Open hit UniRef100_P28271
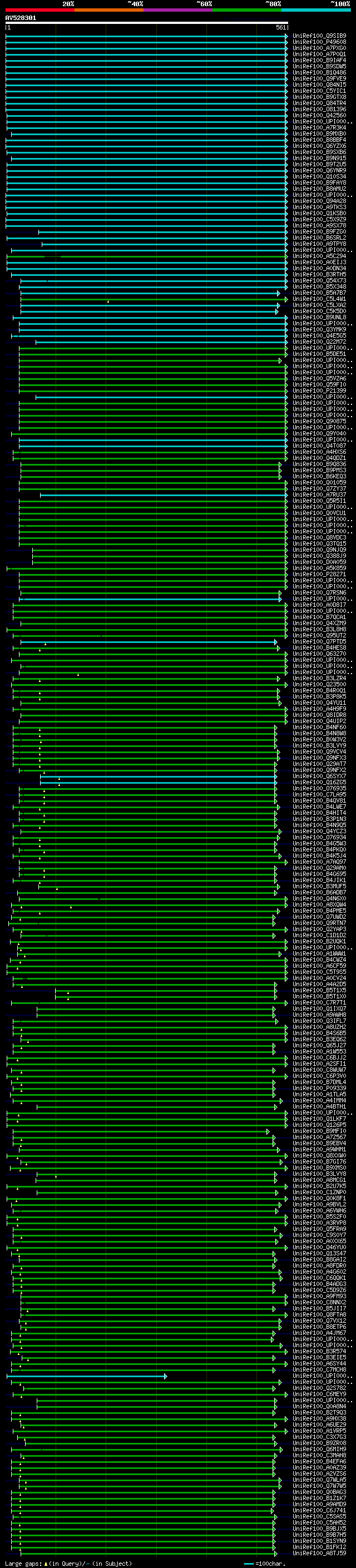 click(x=319, y=574)
